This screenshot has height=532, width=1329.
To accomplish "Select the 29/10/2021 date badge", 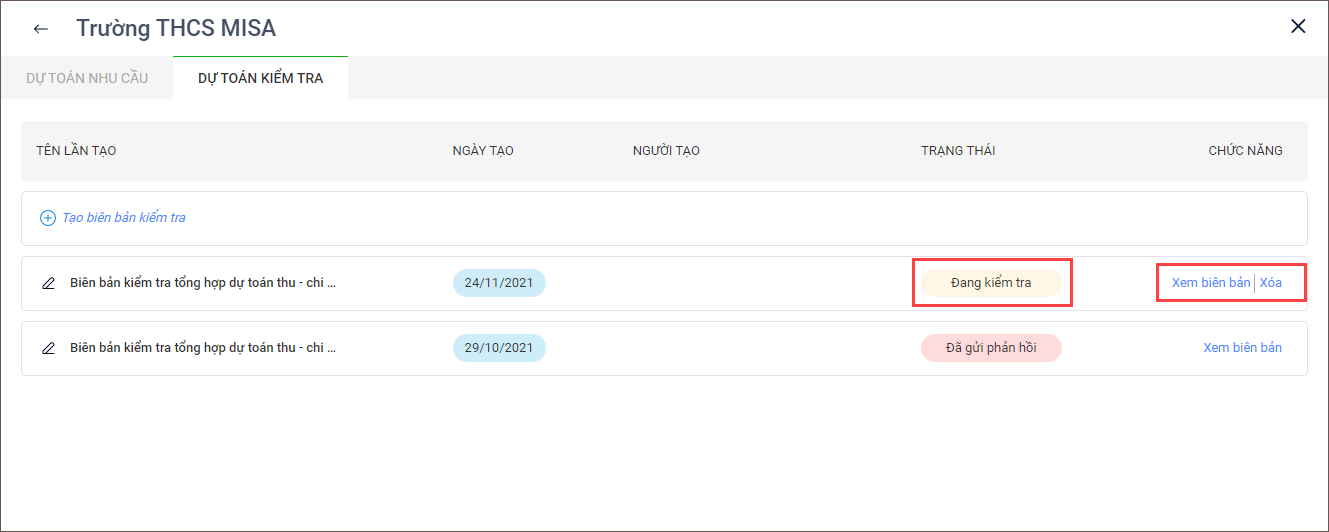I will (x=499, y=348).
